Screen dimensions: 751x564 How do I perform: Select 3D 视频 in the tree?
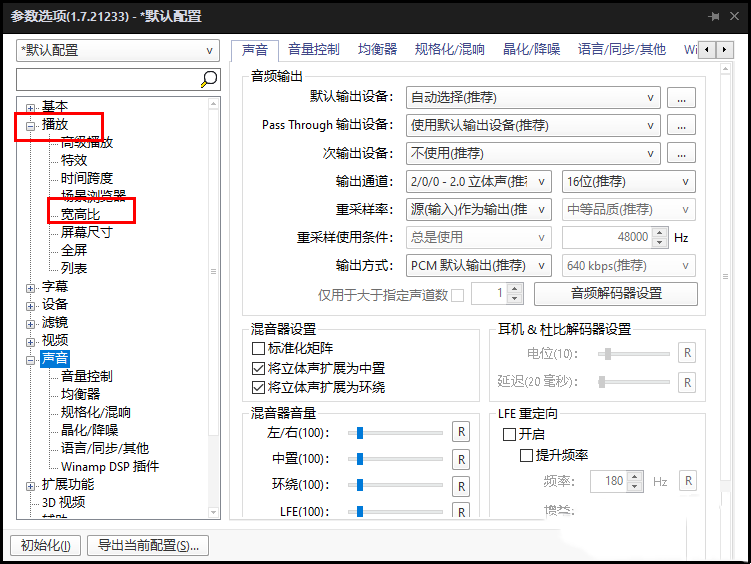63,502
